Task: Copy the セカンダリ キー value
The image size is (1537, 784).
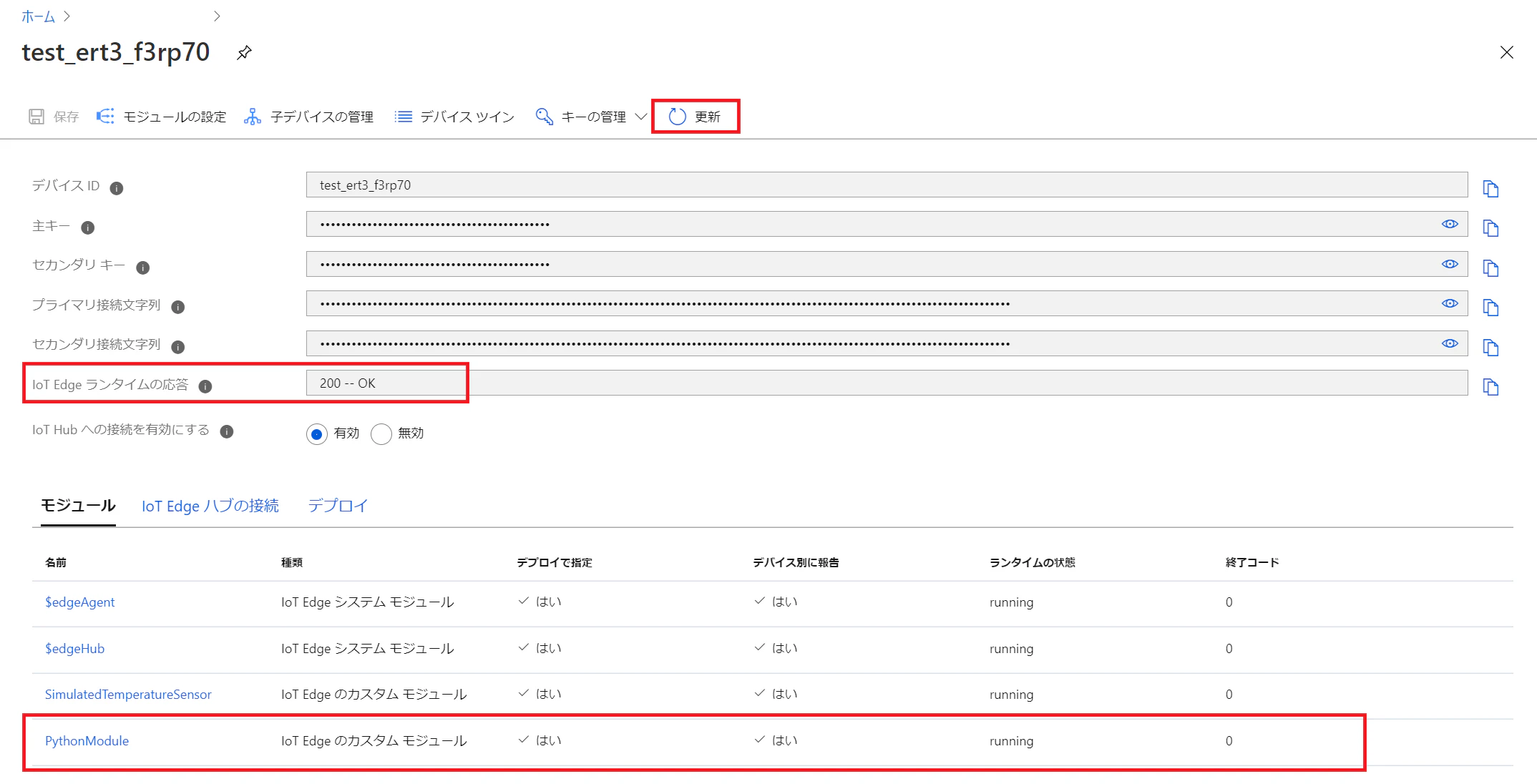Action: pos(1490,268)
